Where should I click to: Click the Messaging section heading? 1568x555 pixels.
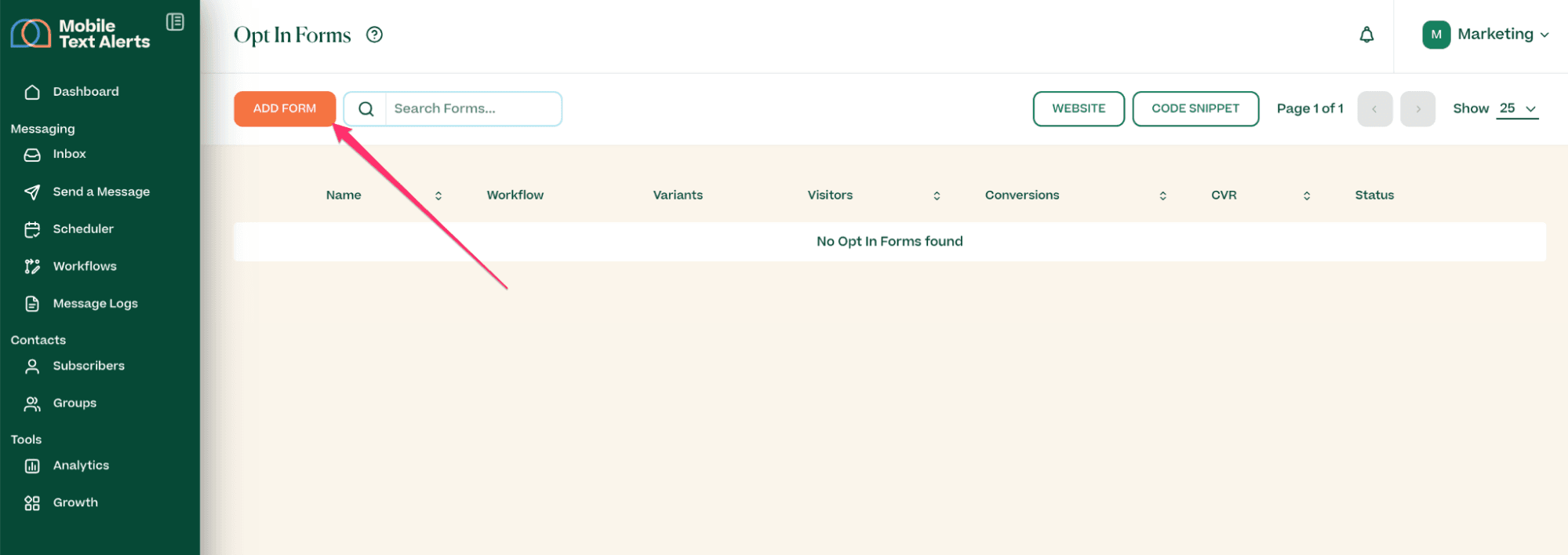pyautogui.click(x=43, y=129)
